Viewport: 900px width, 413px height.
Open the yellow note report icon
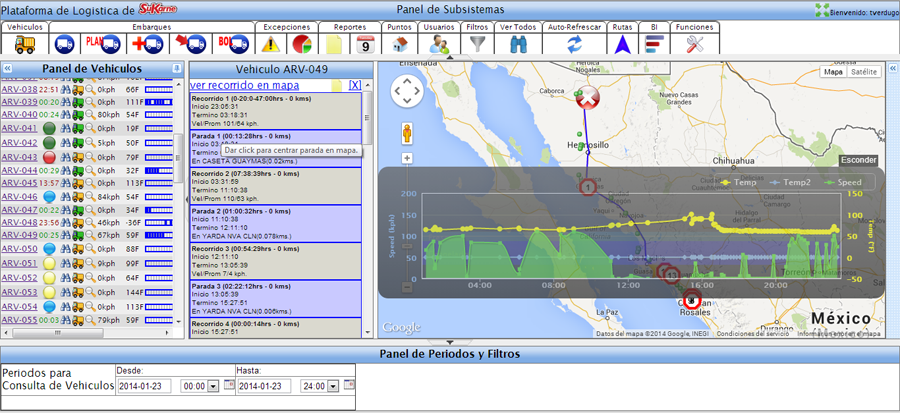click(334, 44)
